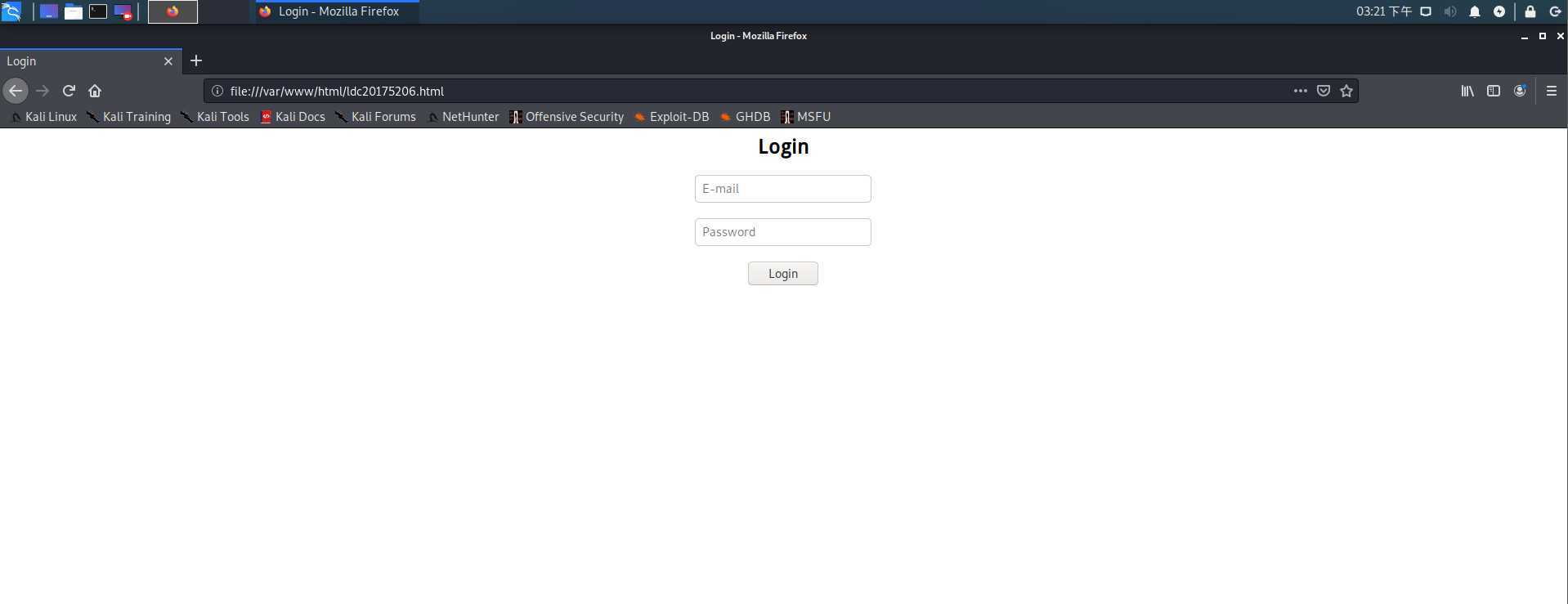Open the Kali Tools bookmark
The width and height of the screenshot is (1568, 604).
coord(215,117)
